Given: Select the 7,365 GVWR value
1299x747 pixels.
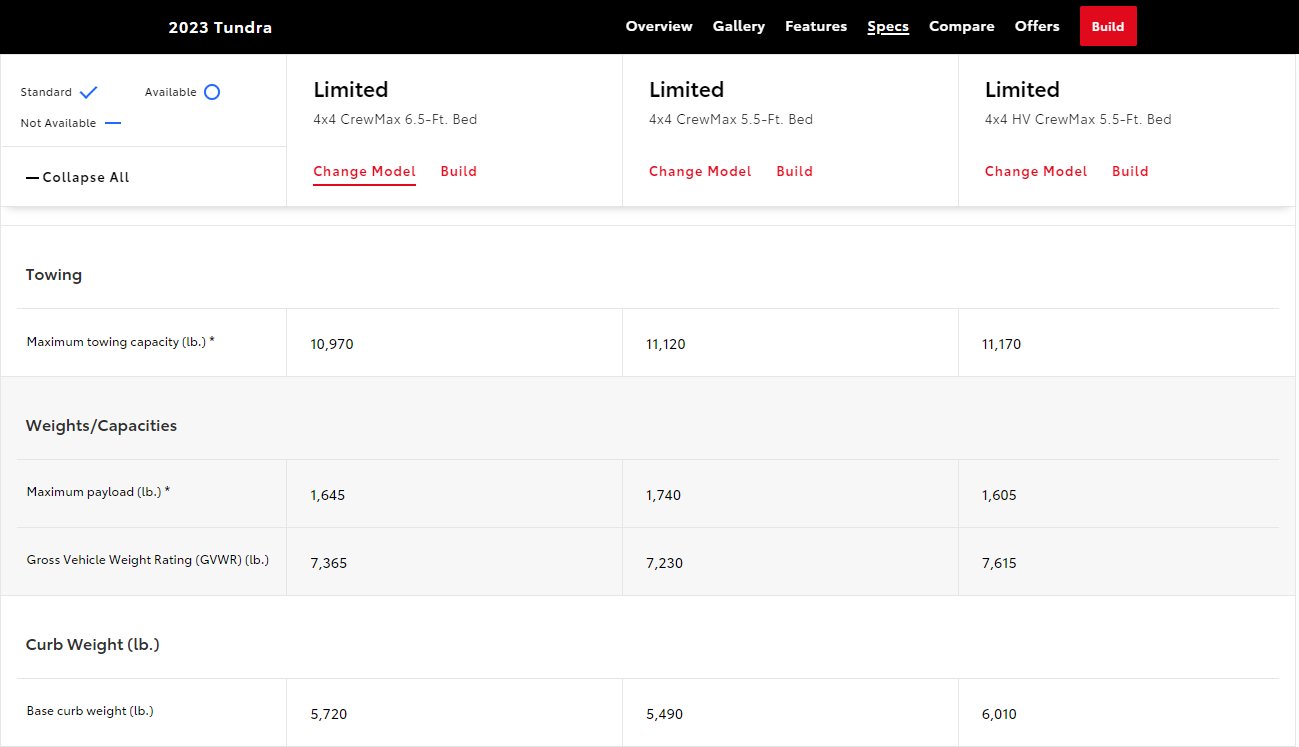Looking at the screenshot, I should click(x=329, y=563).
